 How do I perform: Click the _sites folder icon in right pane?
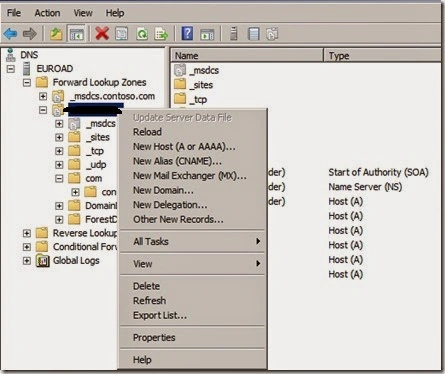tap(180, 84)
